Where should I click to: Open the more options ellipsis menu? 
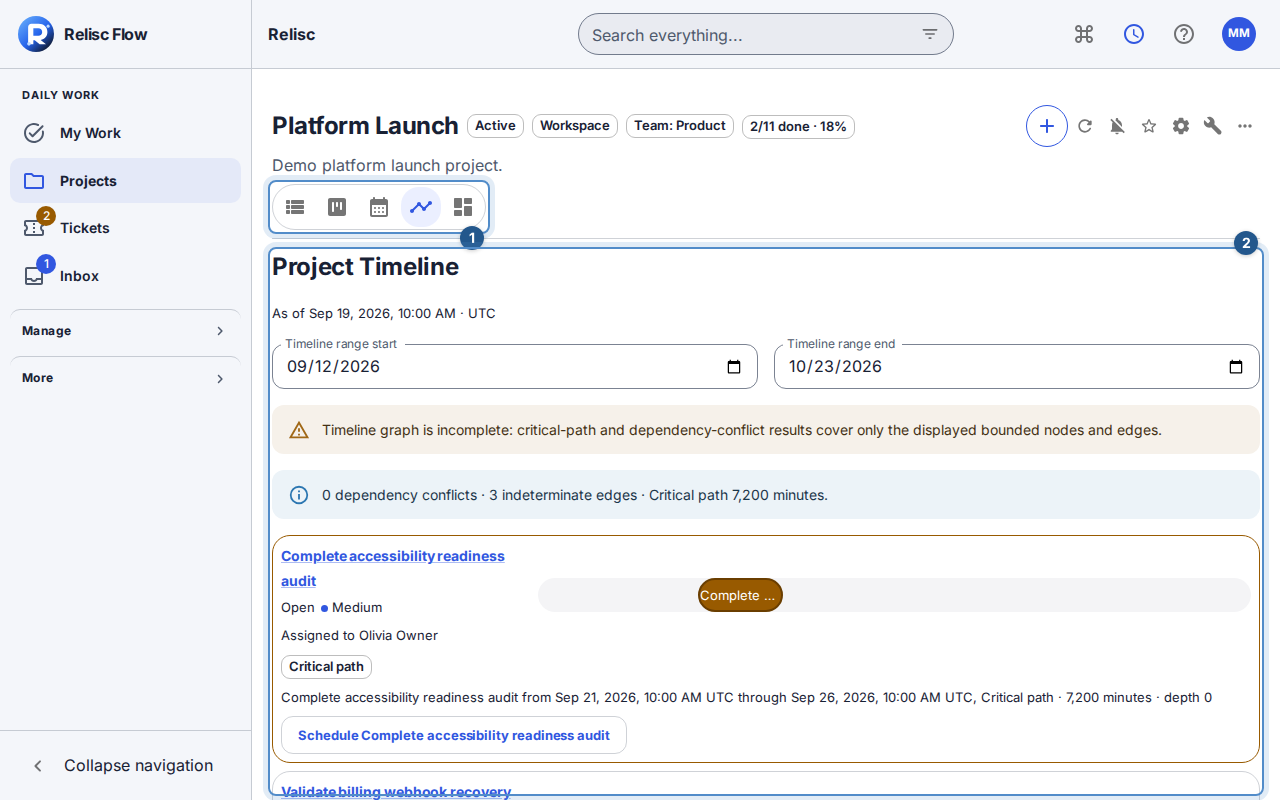(1245, 126)
